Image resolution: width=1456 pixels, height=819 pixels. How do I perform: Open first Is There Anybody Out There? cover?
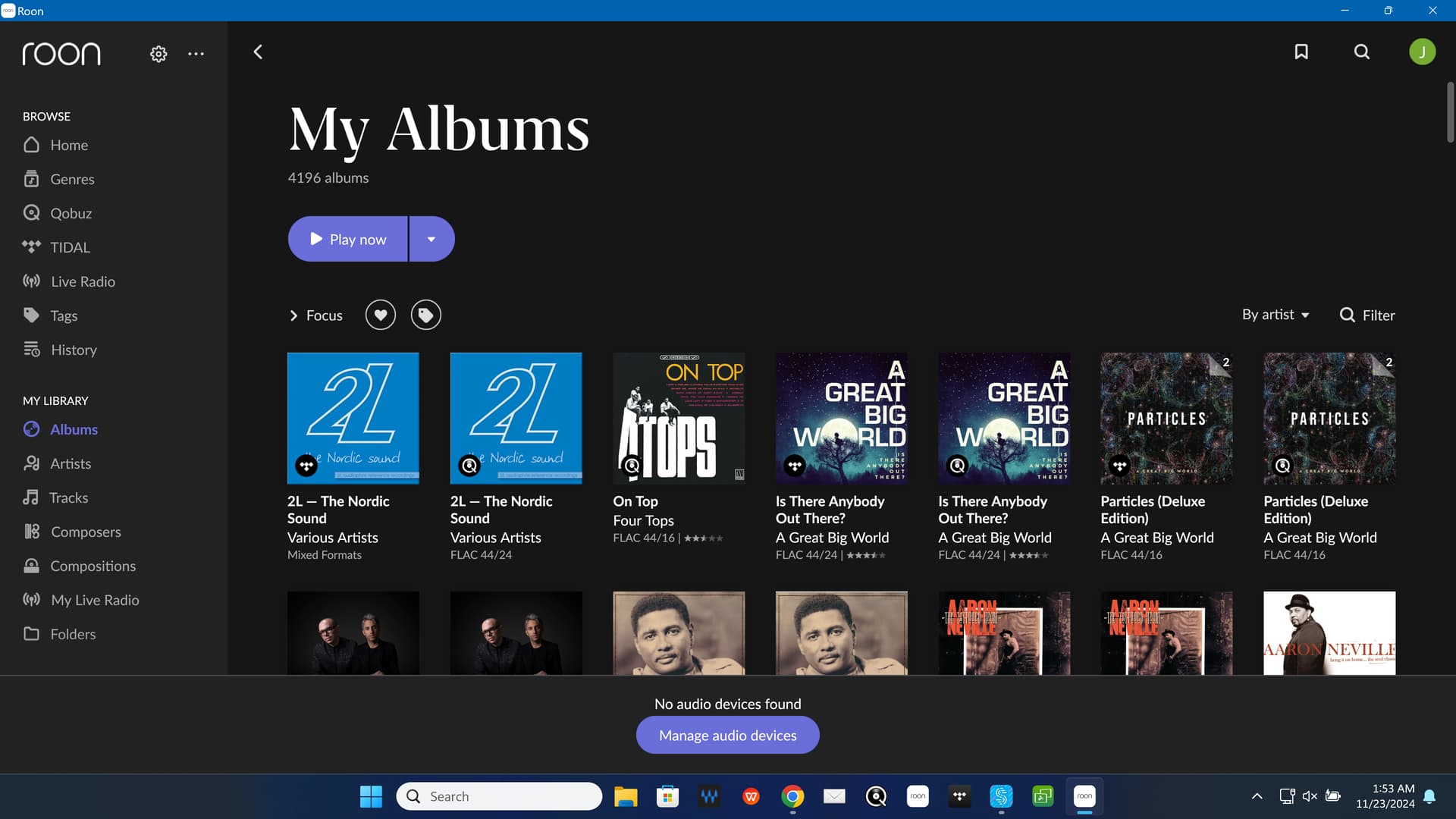pos(842,418)
